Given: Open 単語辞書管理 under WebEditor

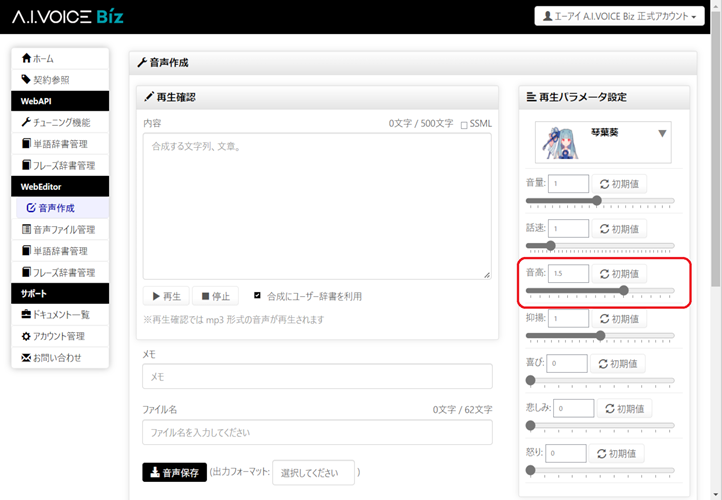Looking at the screenshot, I should tap(60, 250).
